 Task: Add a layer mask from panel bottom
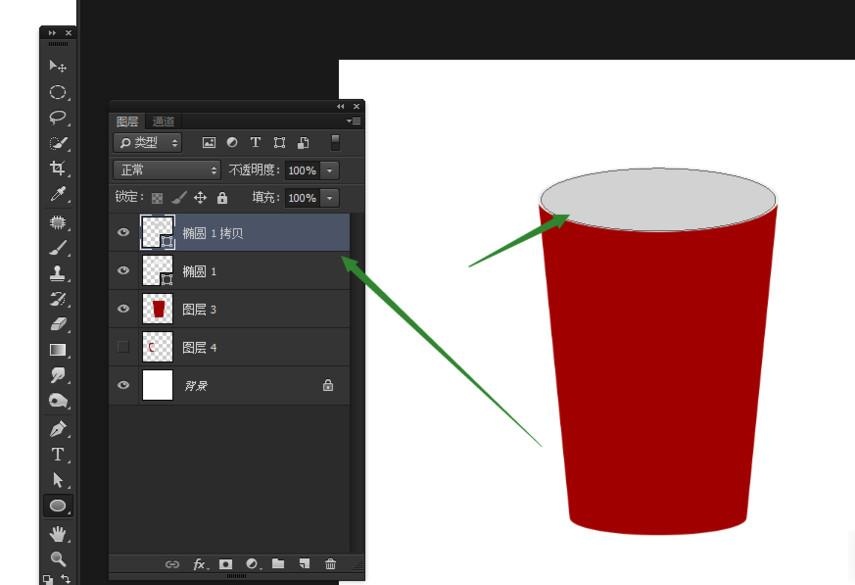(226, 564)
